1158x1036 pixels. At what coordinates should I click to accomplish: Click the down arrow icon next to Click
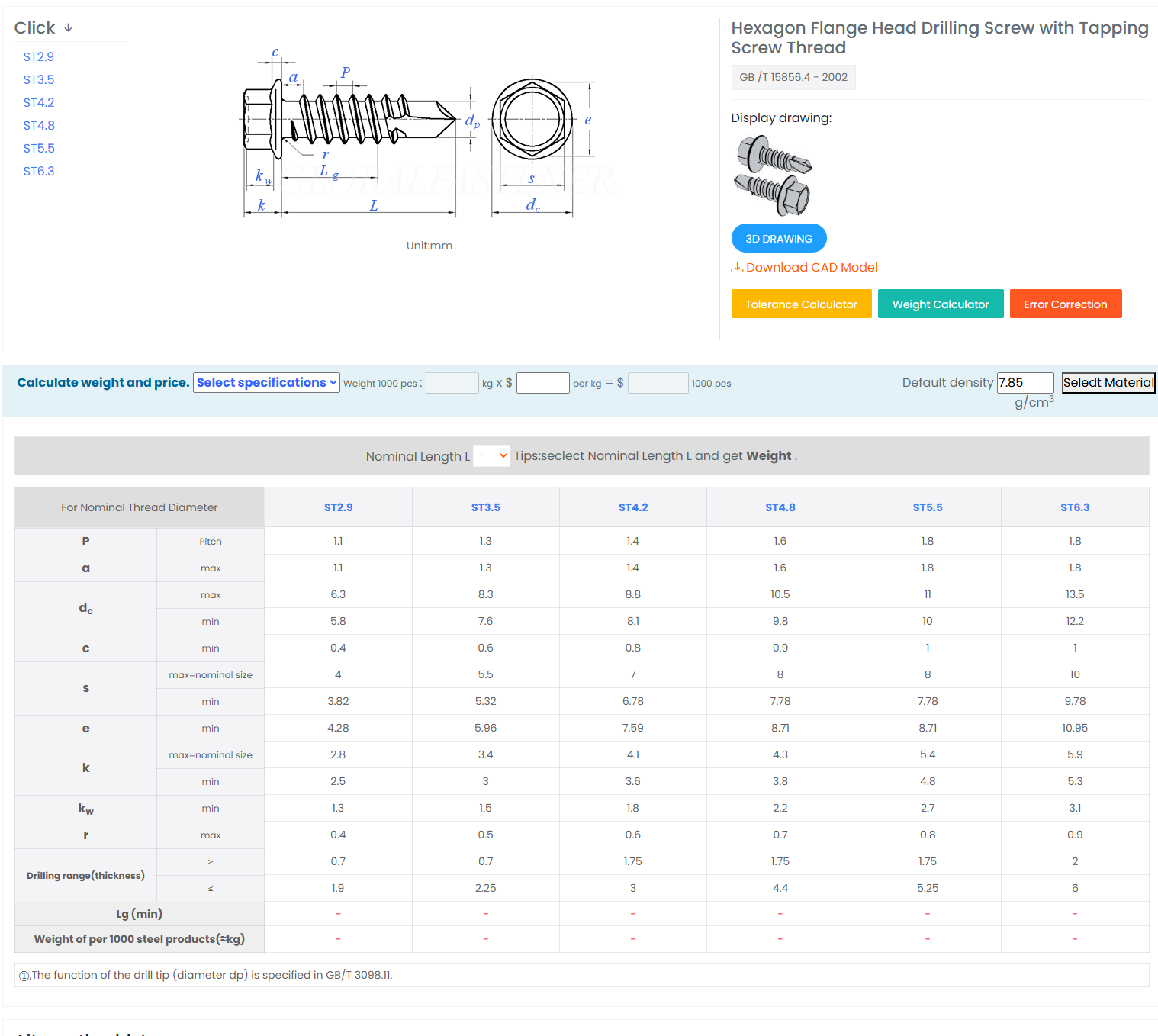(x=68, y=27)
